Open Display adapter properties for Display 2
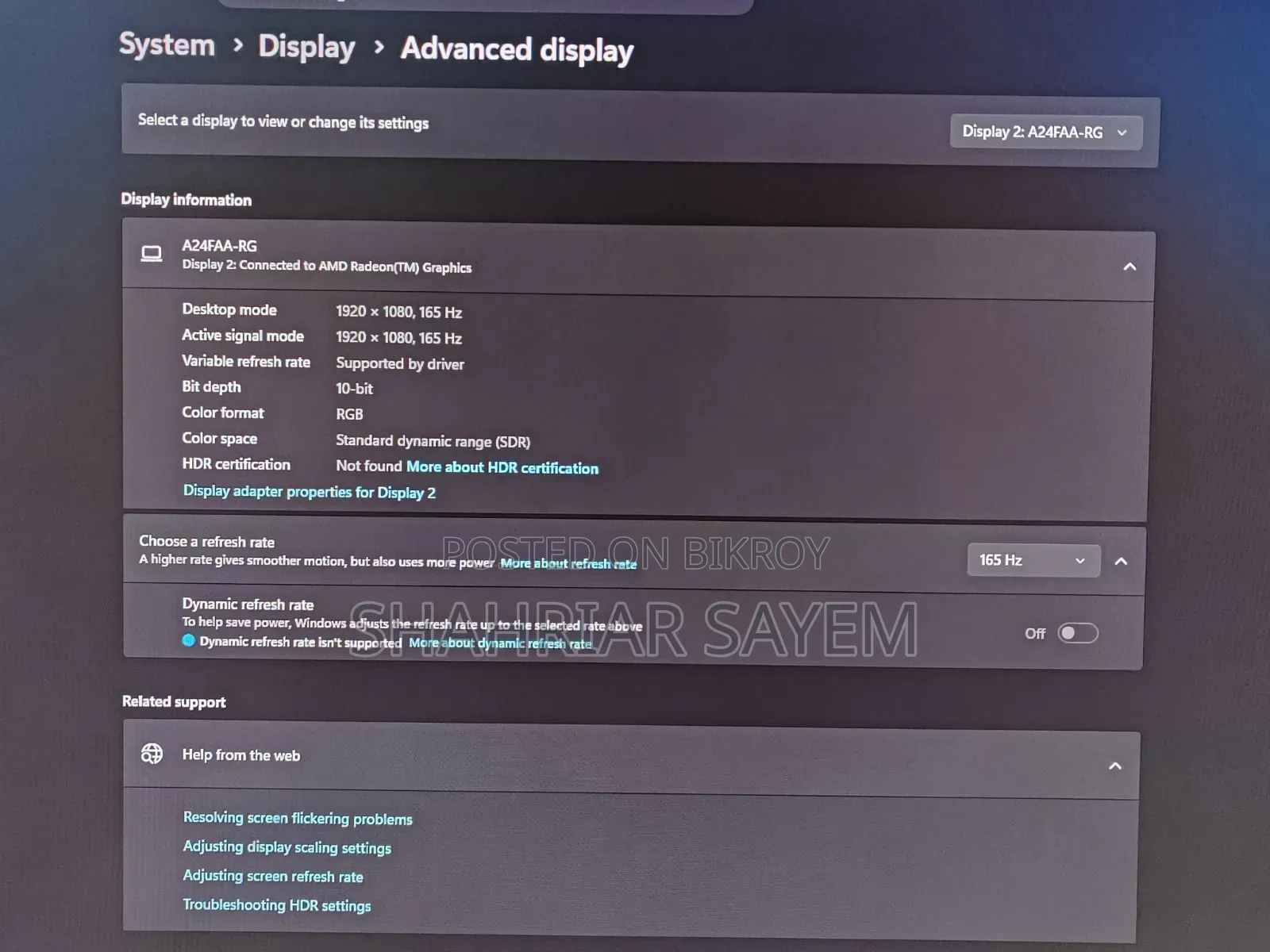1270x952 pixels. coord(310,492)
